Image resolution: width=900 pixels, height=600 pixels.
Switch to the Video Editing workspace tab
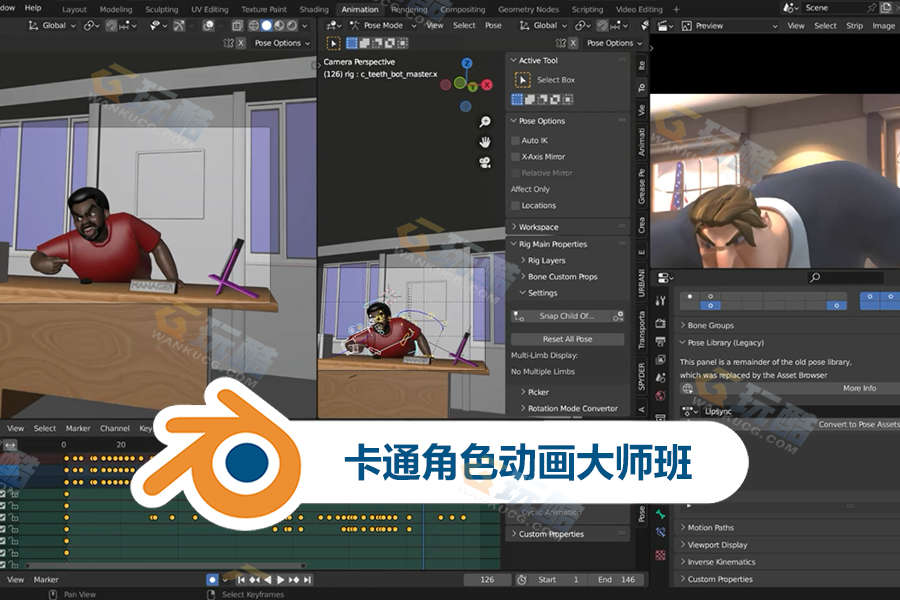pos(639,10)
